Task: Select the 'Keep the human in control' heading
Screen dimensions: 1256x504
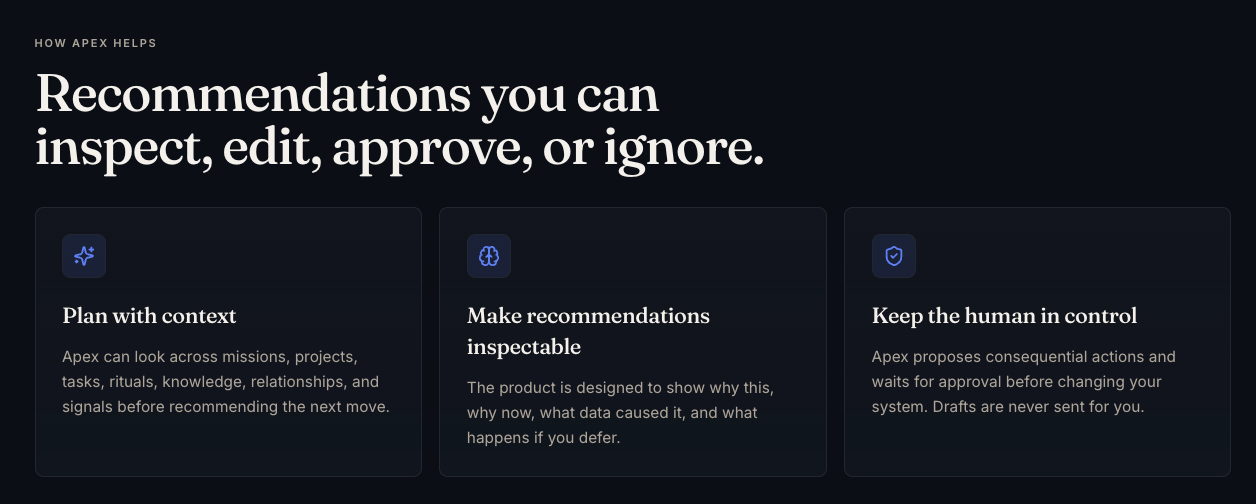Action: tap(1004, 316)
